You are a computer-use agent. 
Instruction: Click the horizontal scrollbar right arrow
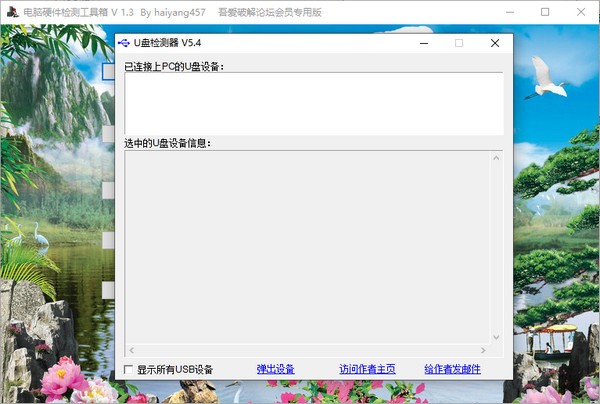(483, 350)
